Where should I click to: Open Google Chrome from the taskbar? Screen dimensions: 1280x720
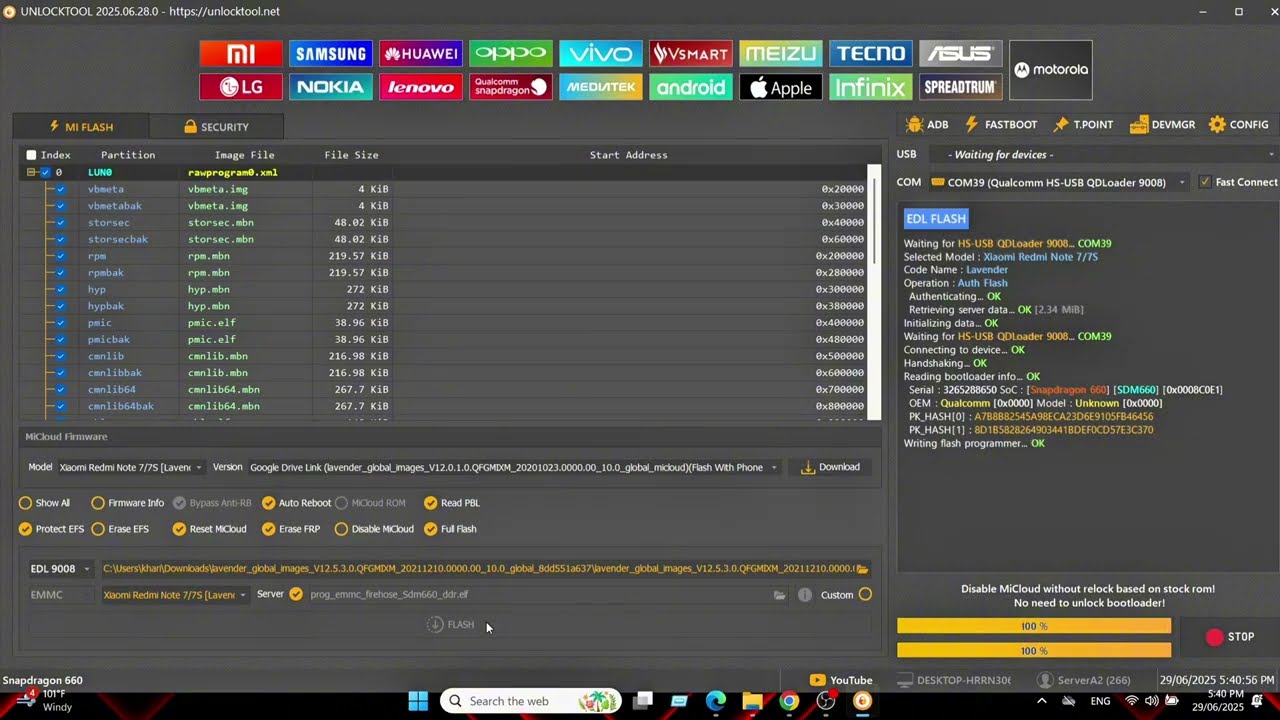pos(789,701)
